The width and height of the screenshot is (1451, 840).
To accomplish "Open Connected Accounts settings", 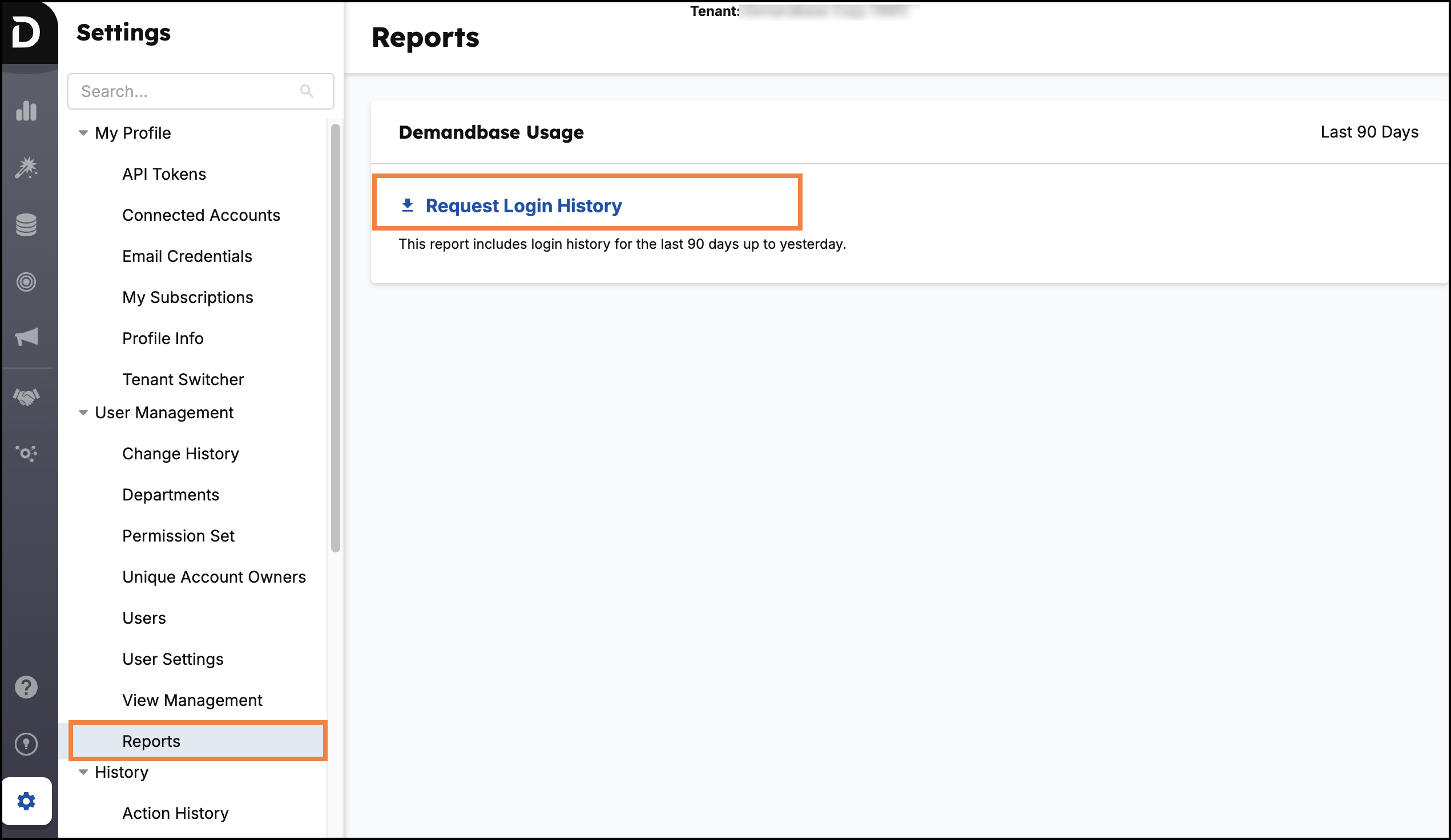I will pos(201,215).
